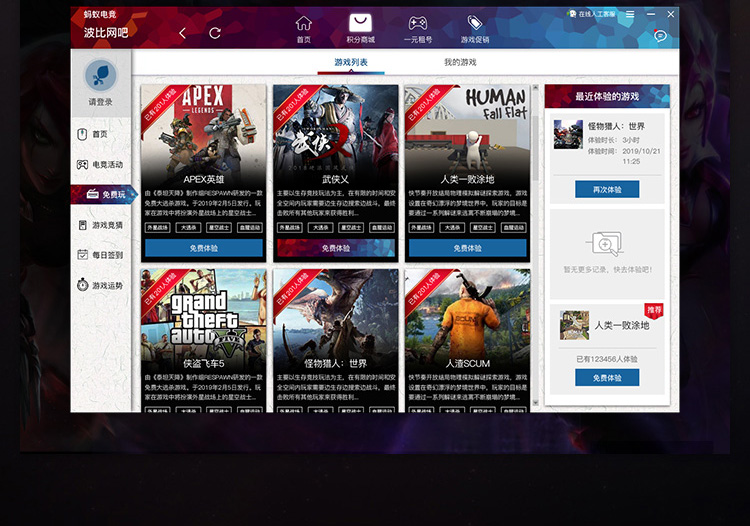Open 电竞活动 in the sidebar
The image size is (750, 526).
[x=100, y=164]
